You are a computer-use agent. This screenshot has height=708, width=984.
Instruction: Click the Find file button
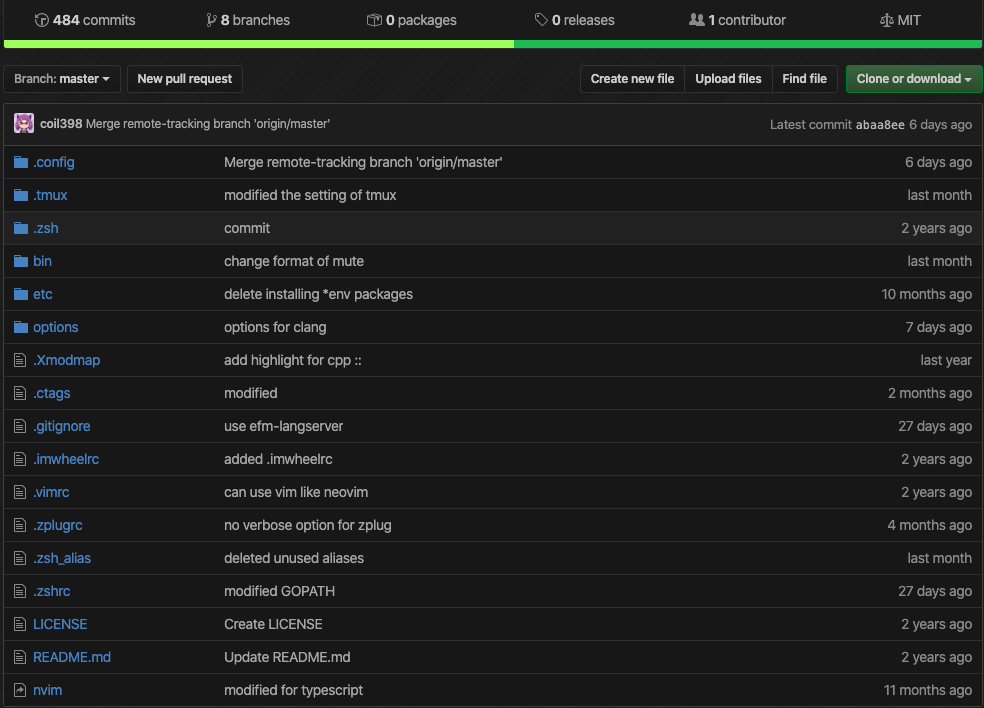[x=804, y=79]
